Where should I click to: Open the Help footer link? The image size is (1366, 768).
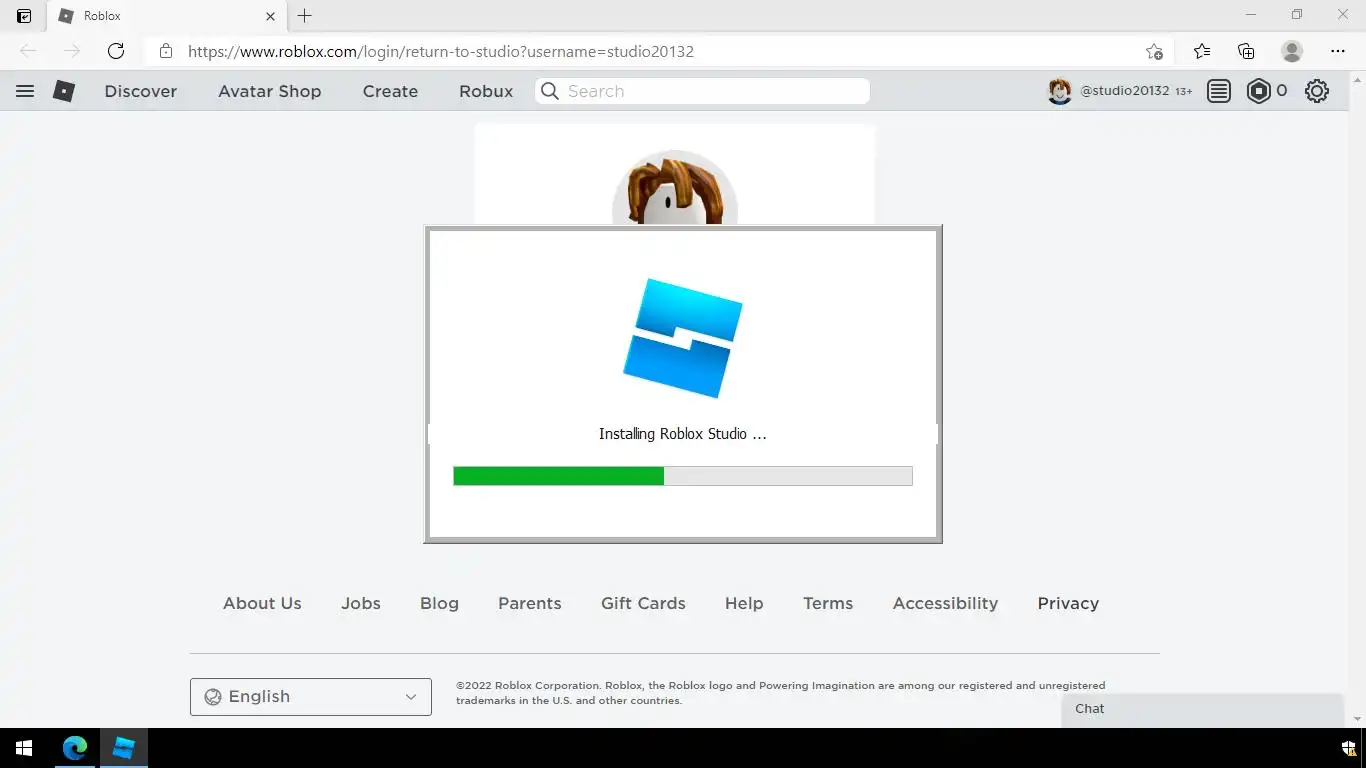(x=744, y=603)
